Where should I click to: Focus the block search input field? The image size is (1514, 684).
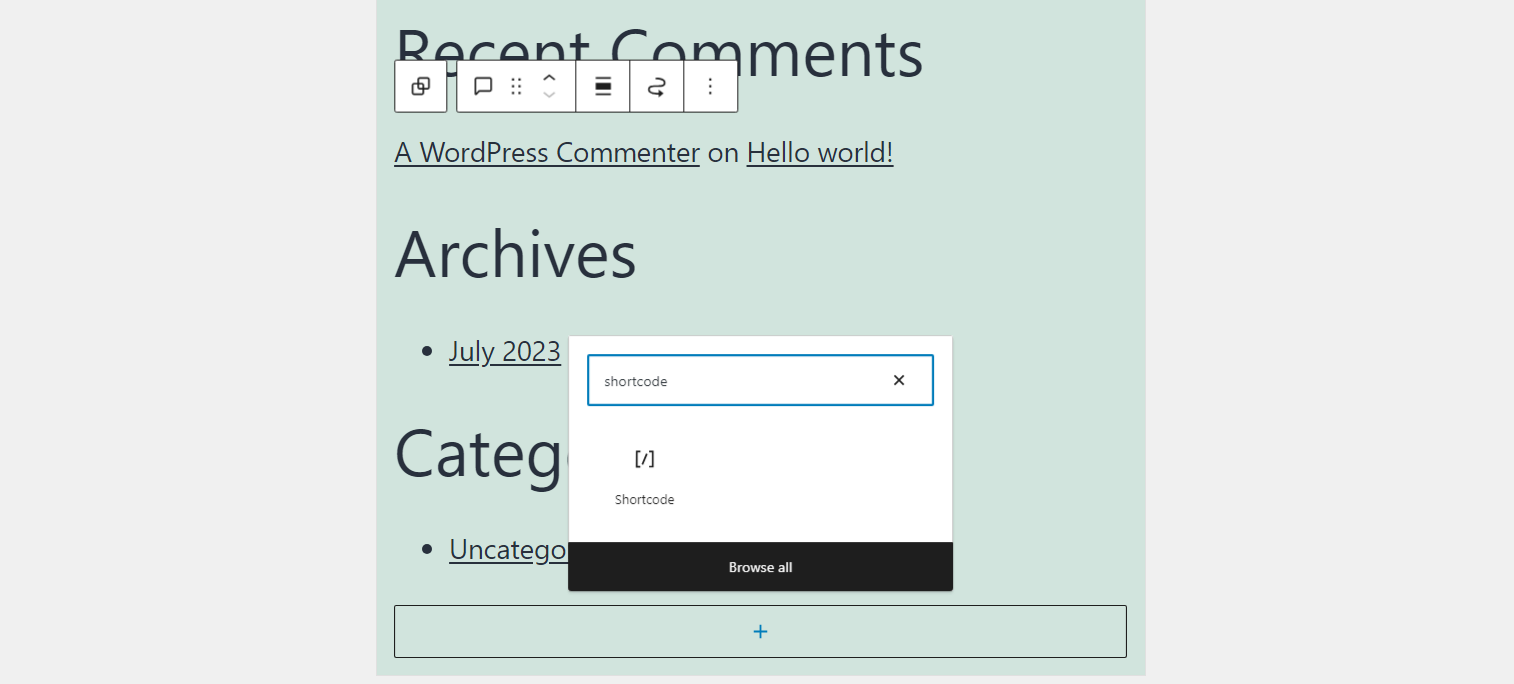click(740, 380)
